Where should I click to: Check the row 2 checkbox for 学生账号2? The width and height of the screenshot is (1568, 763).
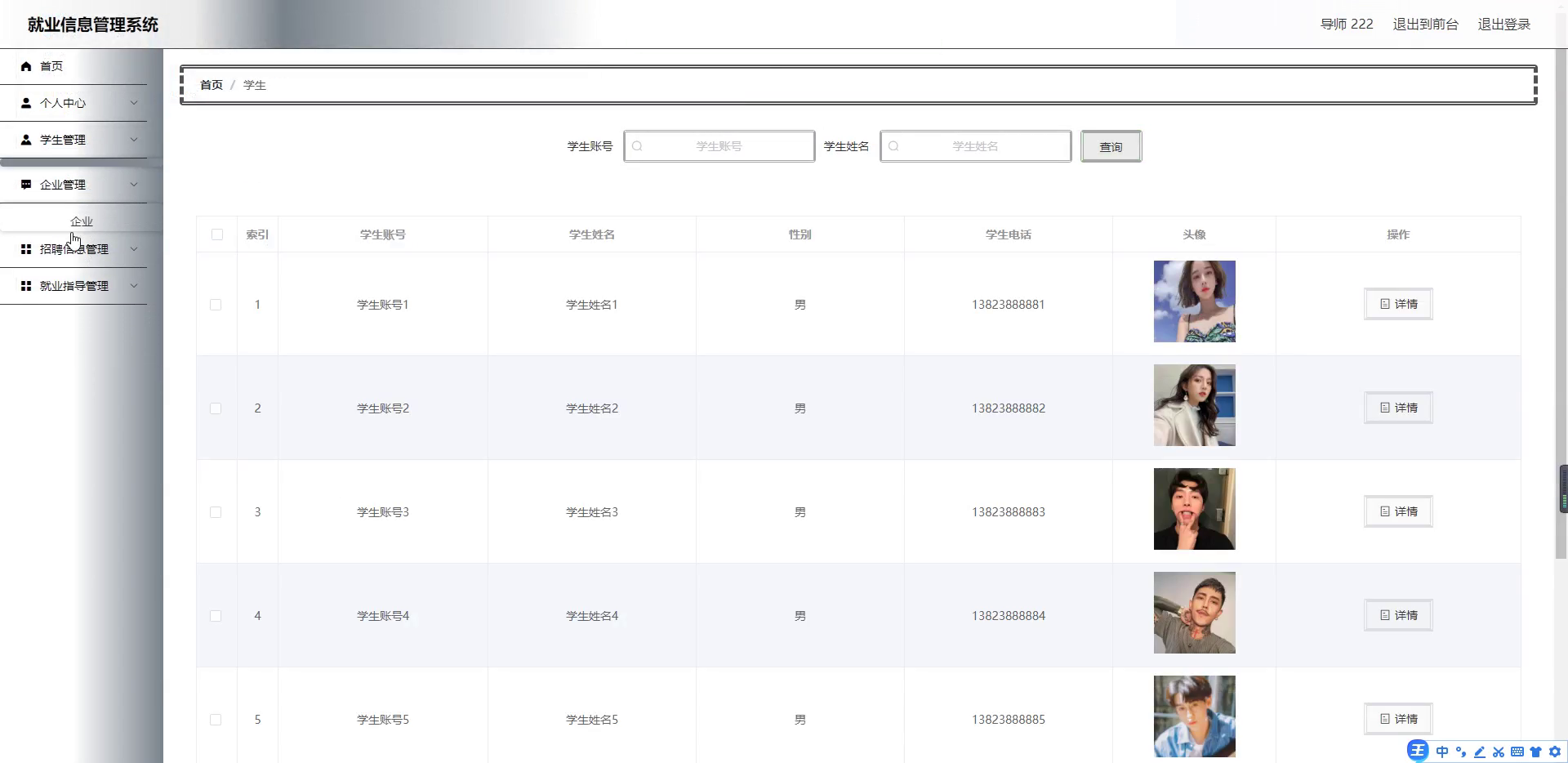coord(216,408)
